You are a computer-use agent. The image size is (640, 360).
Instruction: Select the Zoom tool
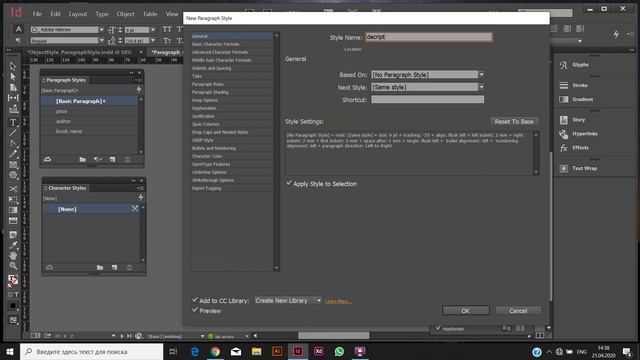pos(13,266)
